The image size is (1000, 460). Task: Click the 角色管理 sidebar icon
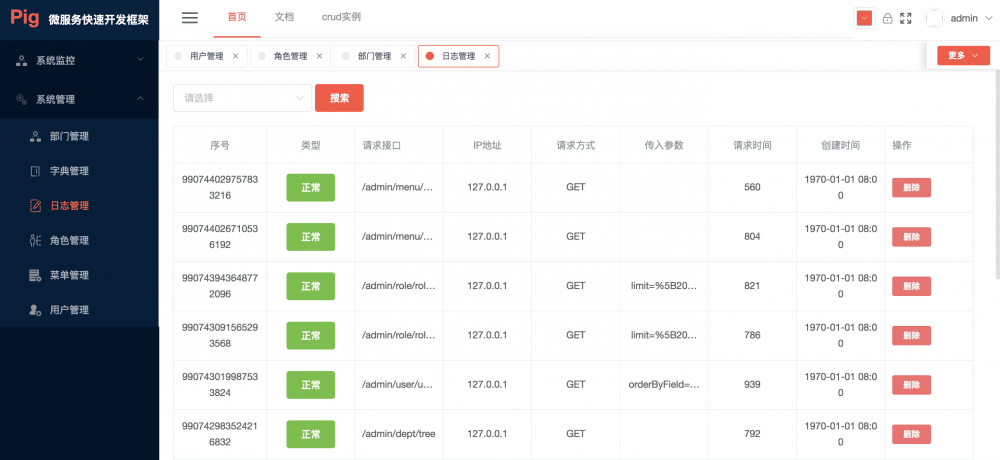pyautogui.click(x=35, y=241)
